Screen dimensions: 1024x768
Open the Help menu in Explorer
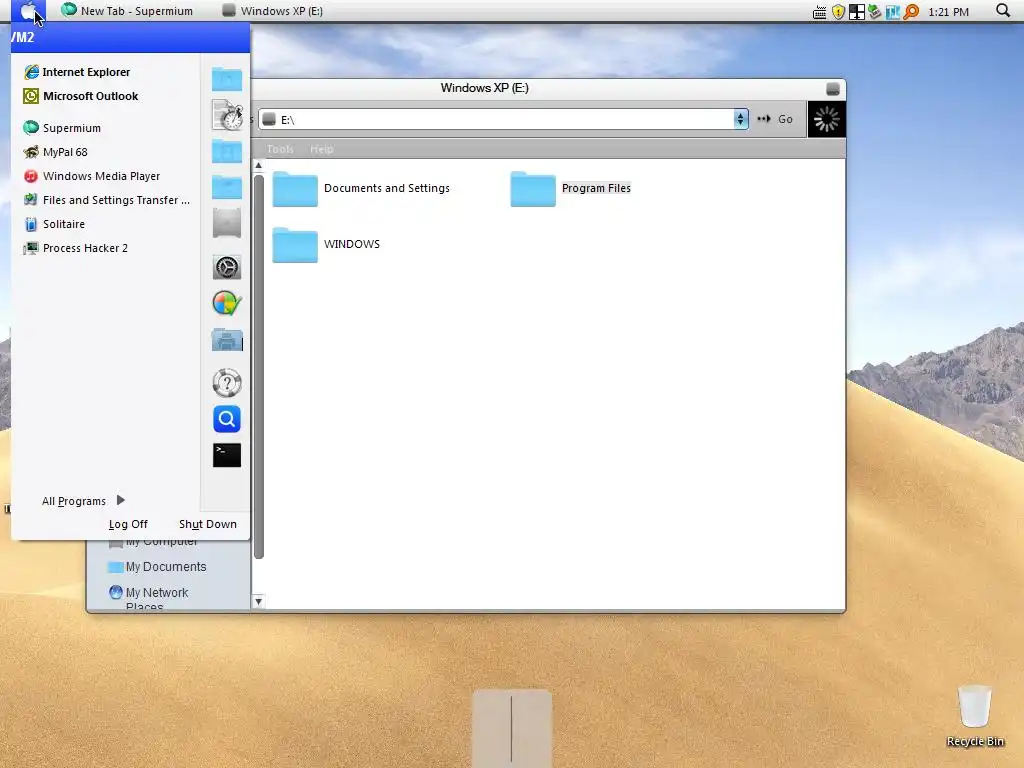coord(321,149)
